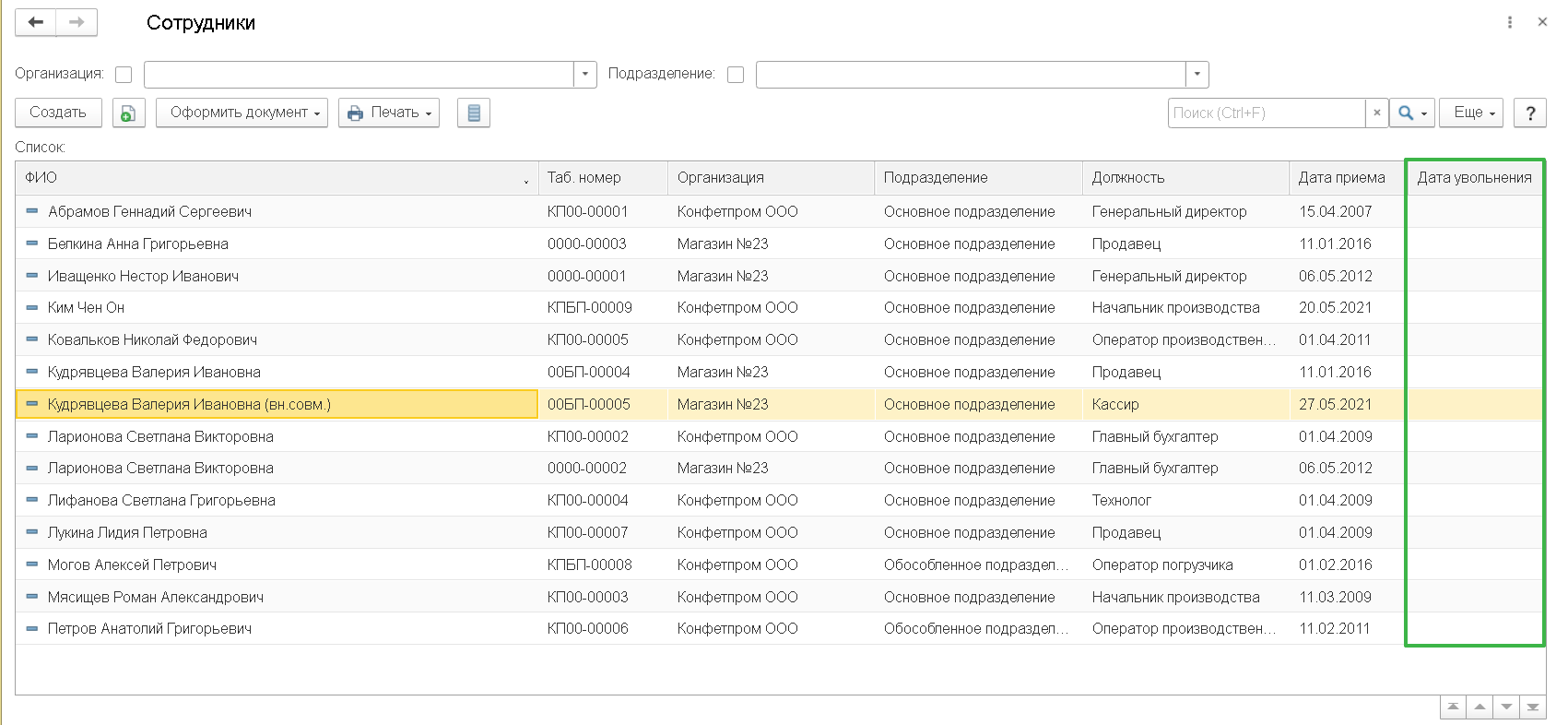Open the Печать dropdown menu
This screenshot has height=725, width=1568.
tap(389, 113)
